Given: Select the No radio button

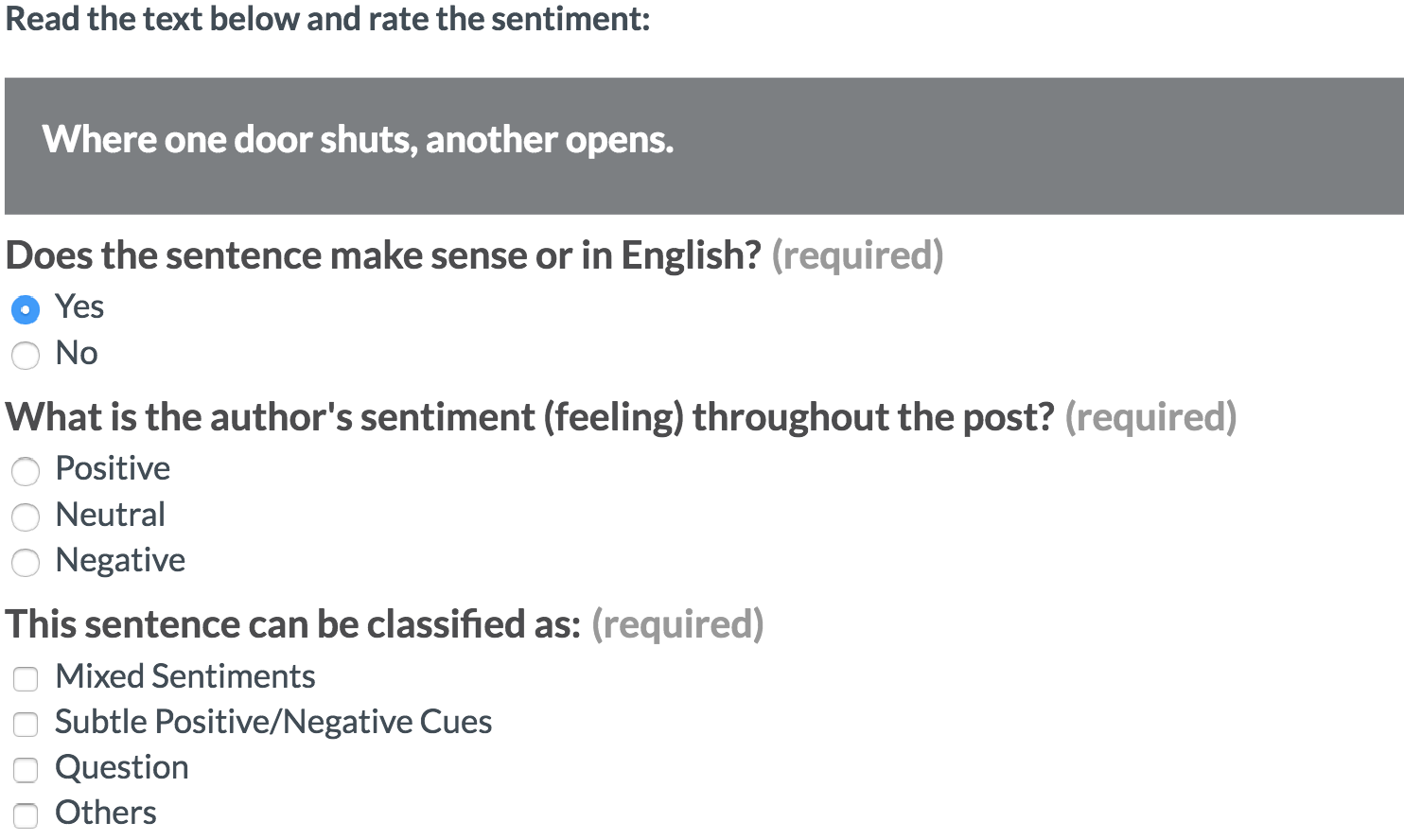Looking at the screenshot, I should tap(26, 356).
